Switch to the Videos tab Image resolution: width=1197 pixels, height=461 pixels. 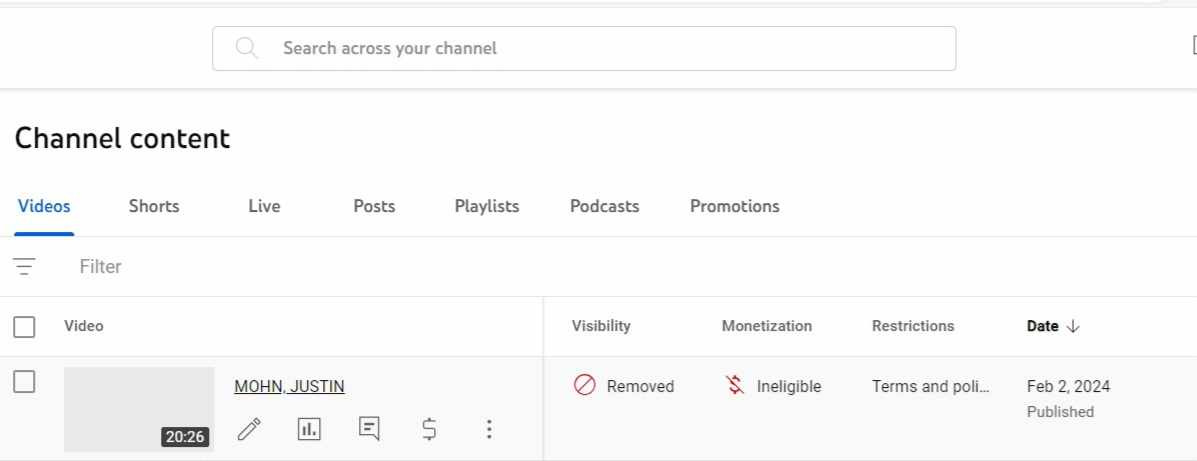click(x=44, y=206)
